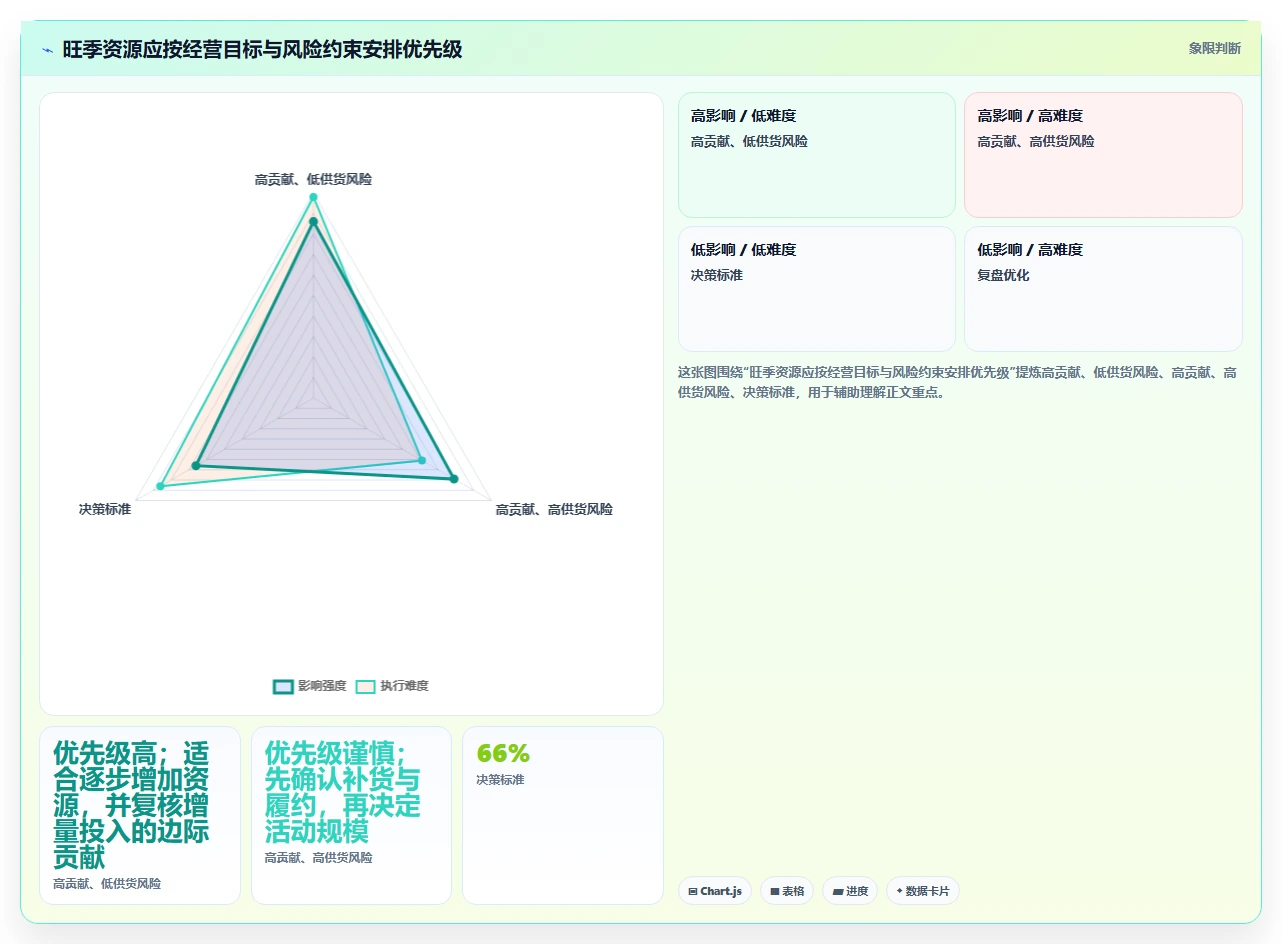Click the top radar axis label 高贡献、低供货风险
1282x944 pixels.
pos(313,179)
